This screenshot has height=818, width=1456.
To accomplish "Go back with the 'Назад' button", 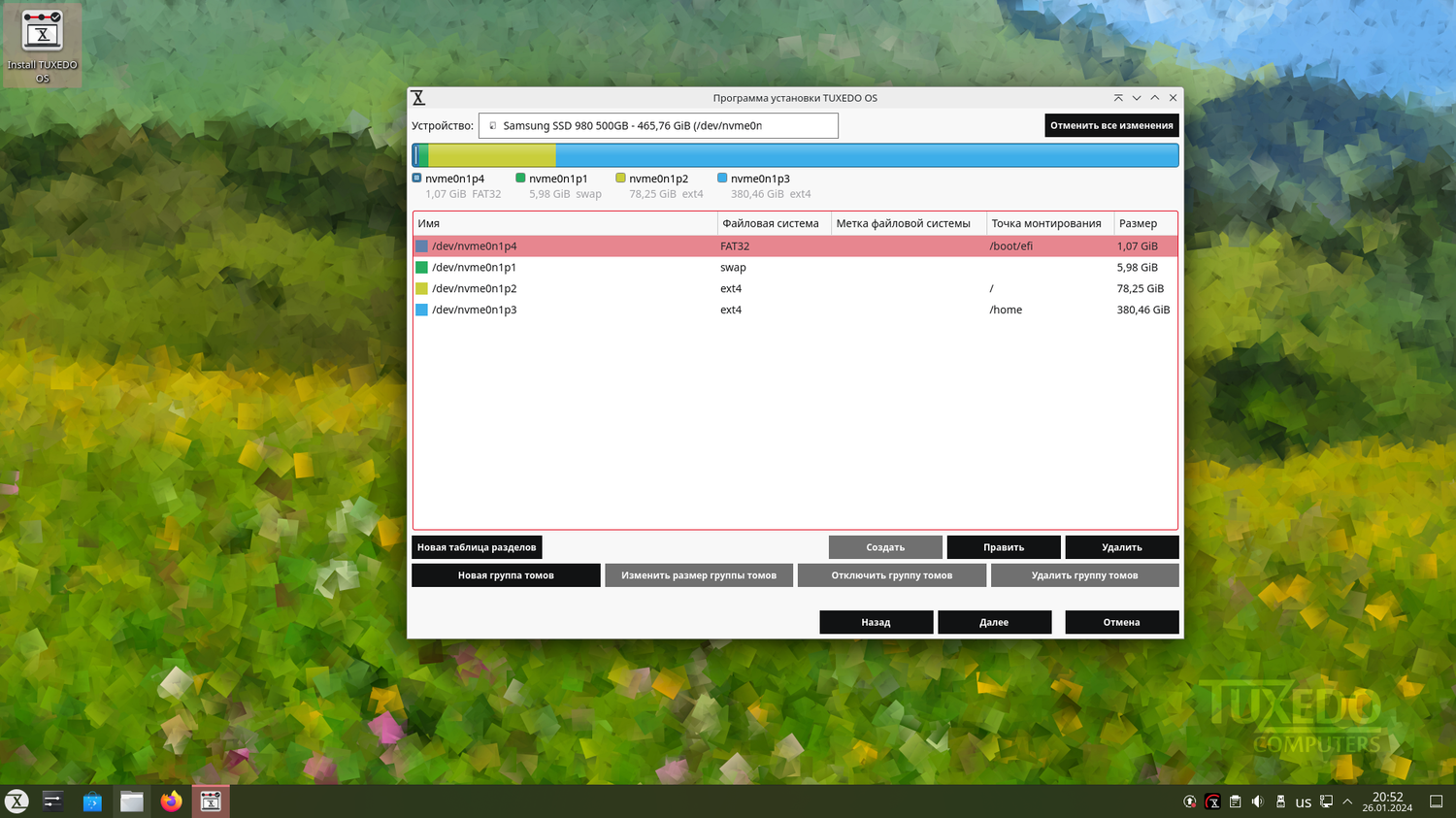I will tap(876, 622).
